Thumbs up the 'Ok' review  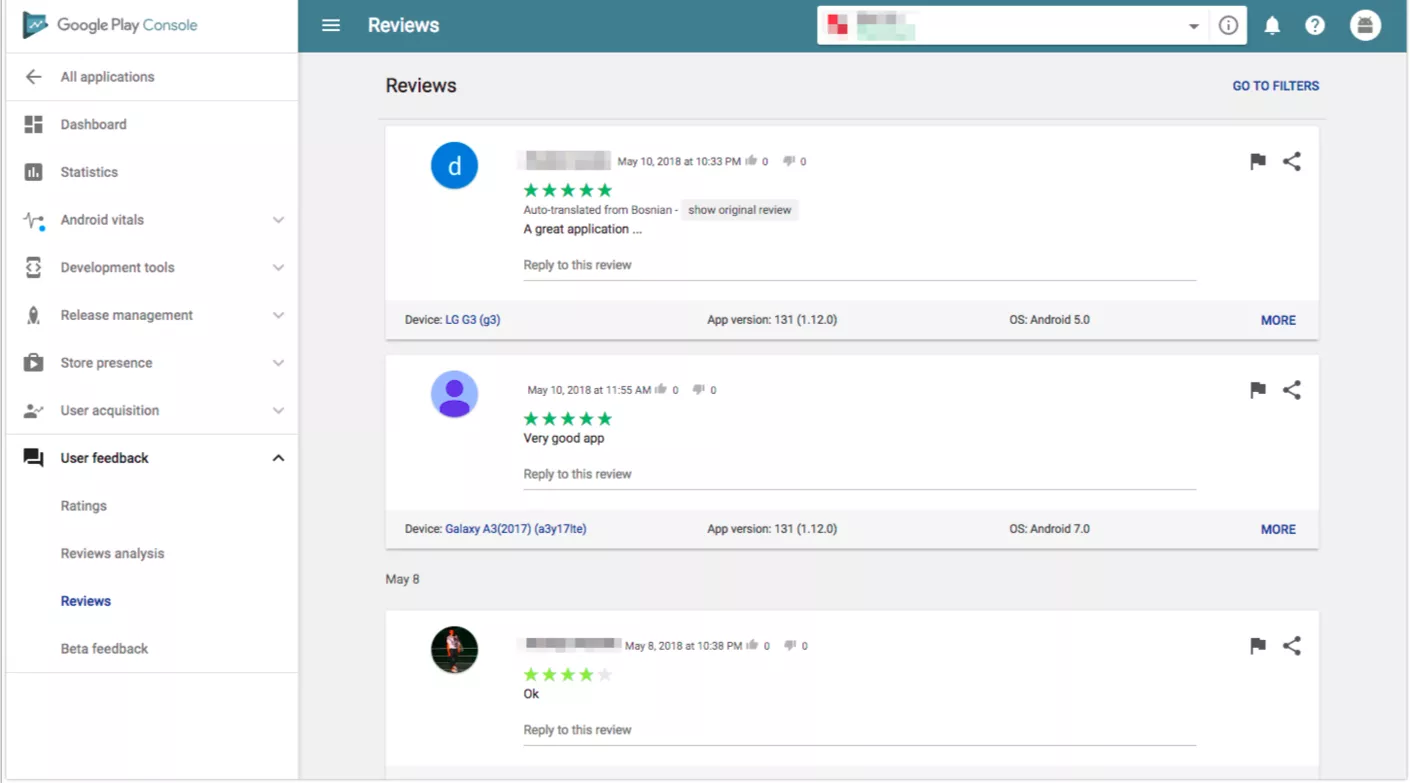752,646
